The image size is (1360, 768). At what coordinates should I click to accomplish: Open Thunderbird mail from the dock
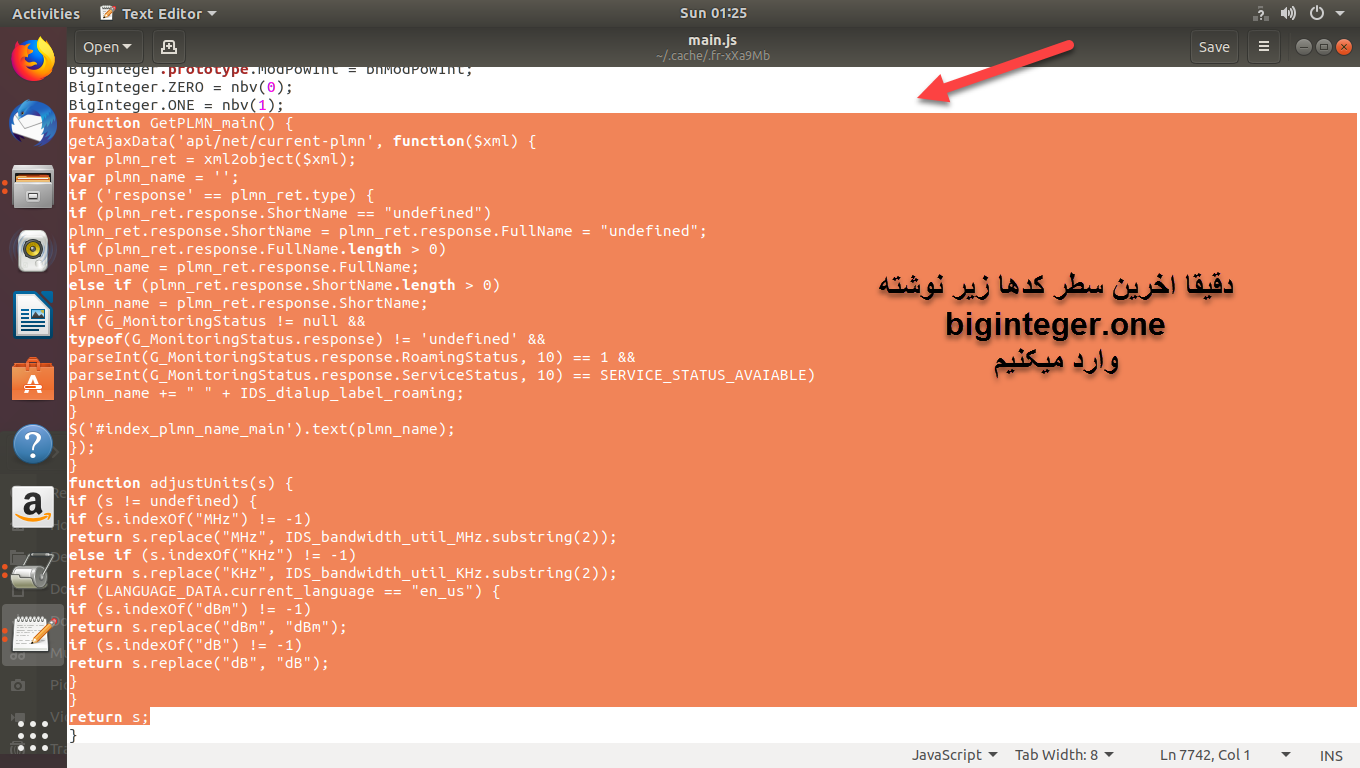pyautogui.click(x=33, y=123)
